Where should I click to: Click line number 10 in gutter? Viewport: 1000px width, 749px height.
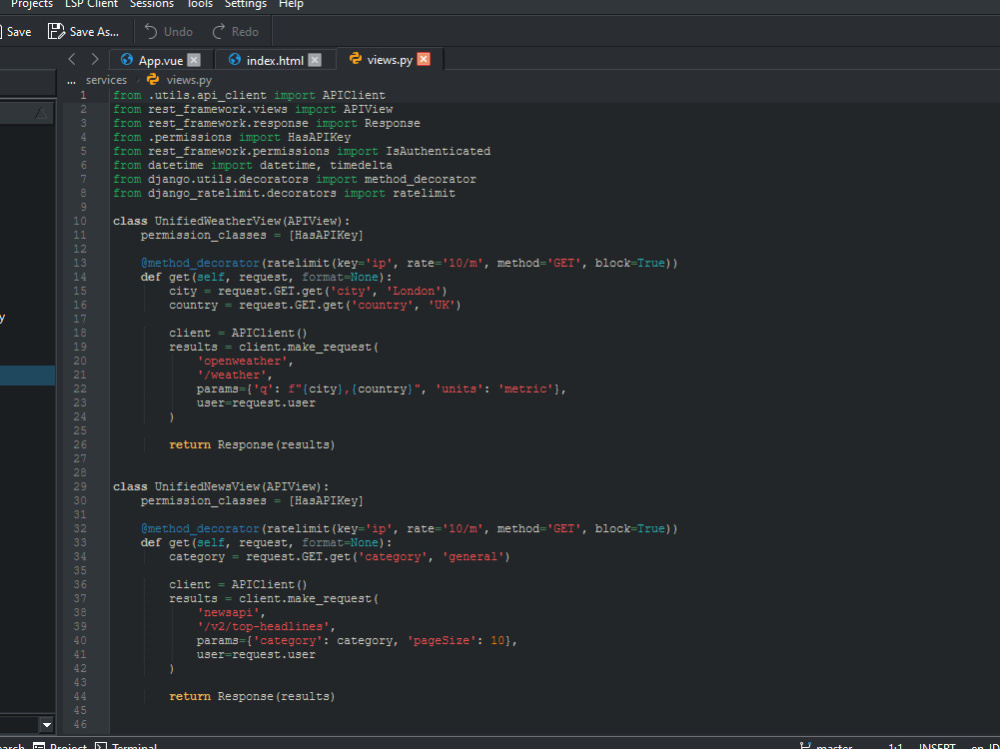pos(80,221)
